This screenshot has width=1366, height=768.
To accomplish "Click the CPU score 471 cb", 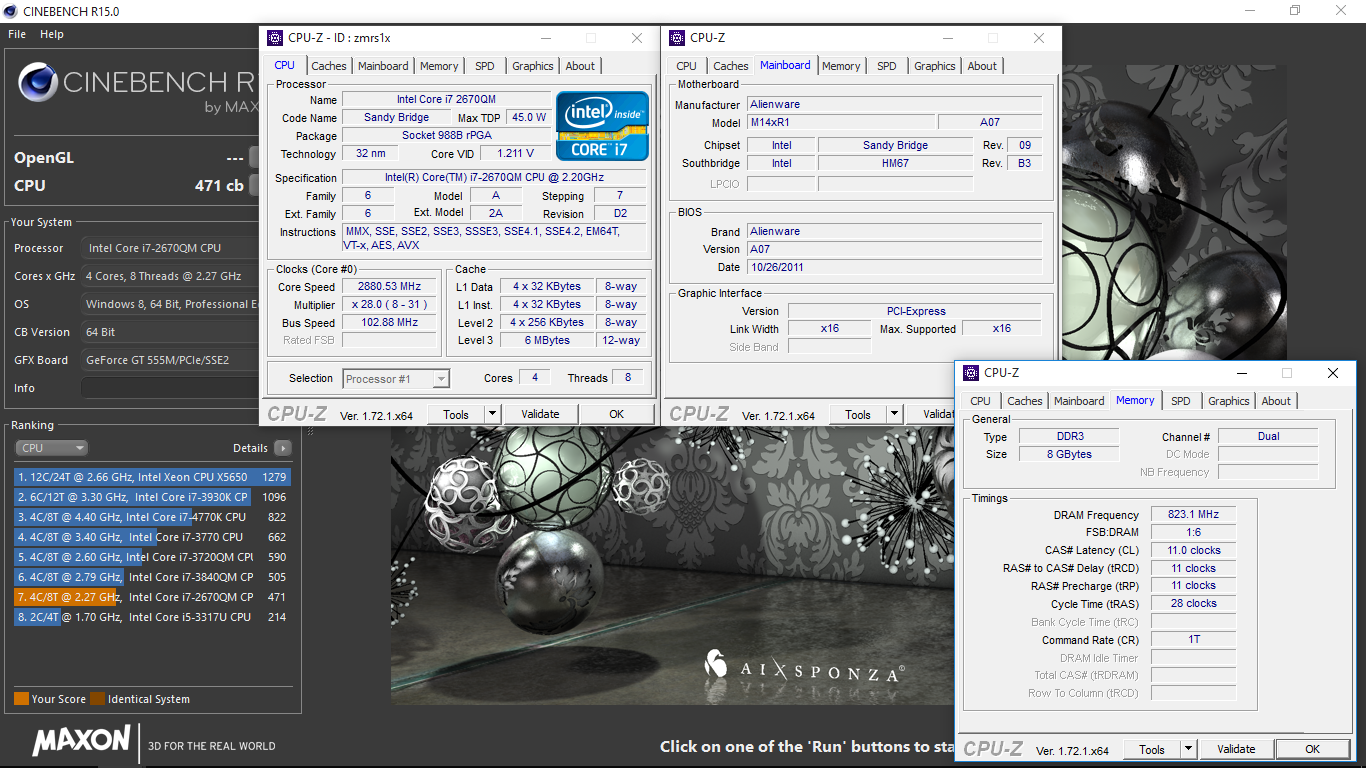I will point(219,185).
